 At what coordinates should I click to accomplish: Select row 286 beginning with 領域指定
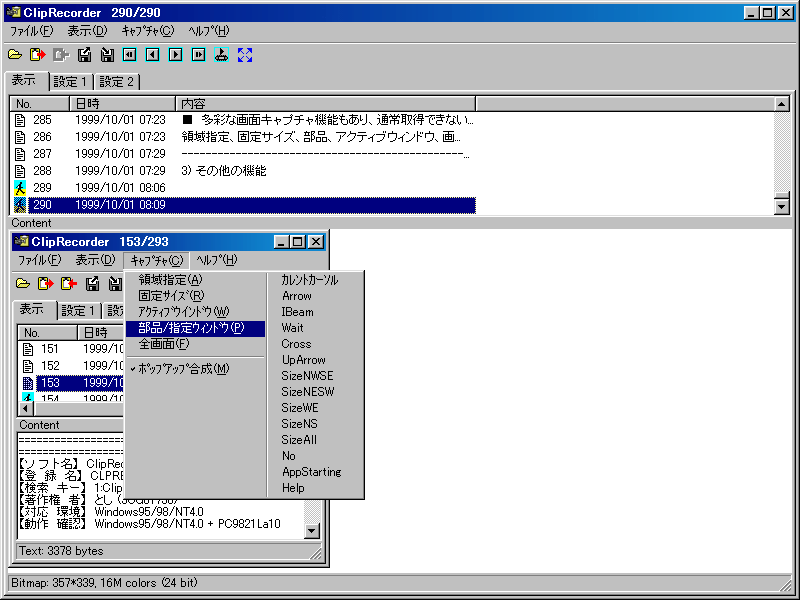[243, 137]
